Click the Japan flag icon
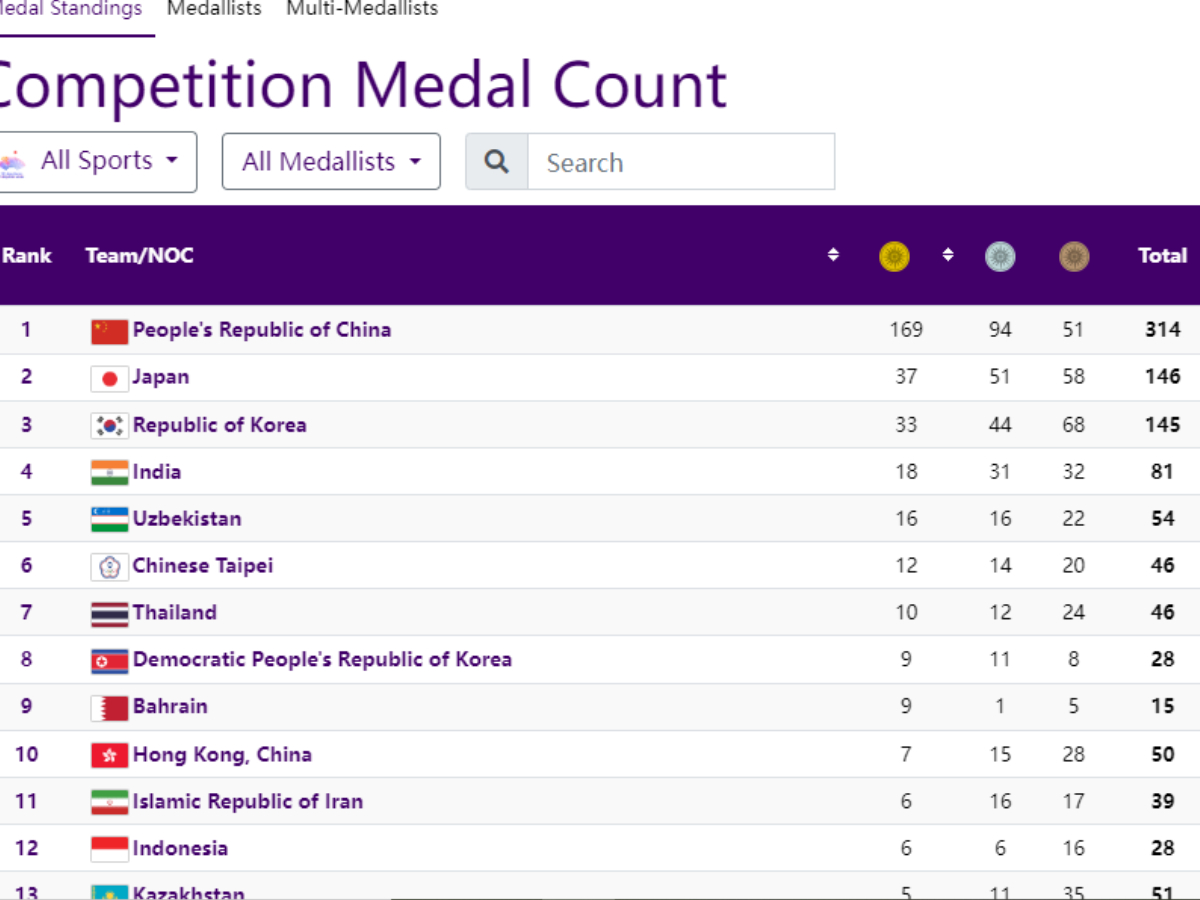 [x=109, y=377]
